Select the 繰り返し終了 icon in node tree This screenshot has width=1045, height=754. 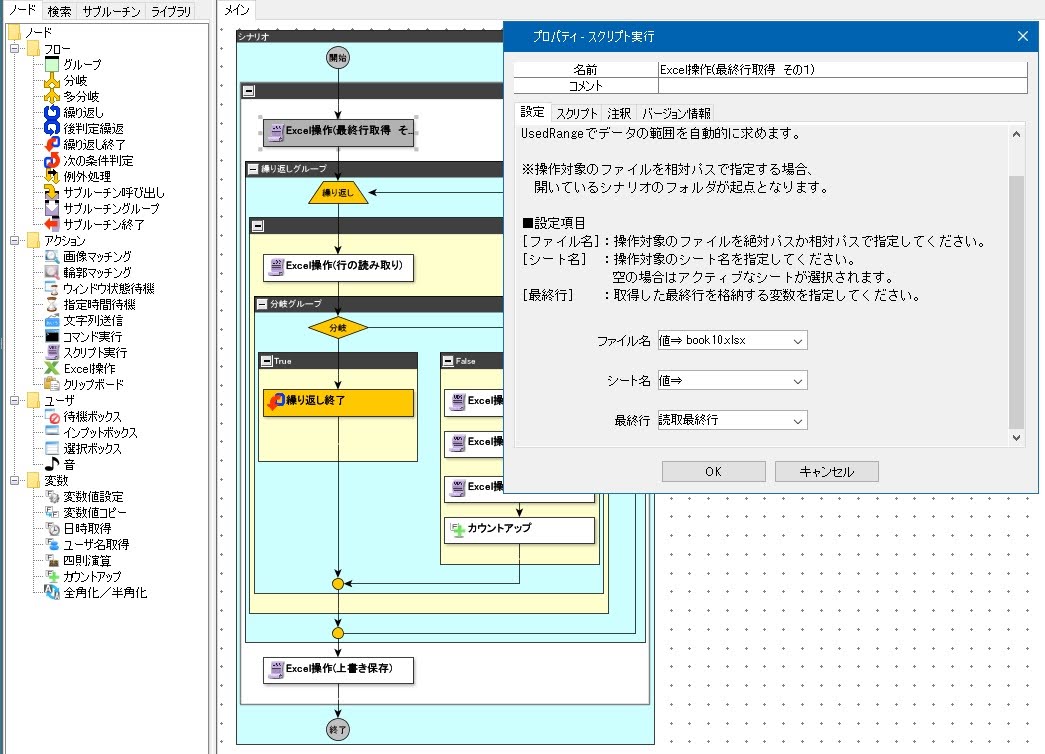point(52,145)
